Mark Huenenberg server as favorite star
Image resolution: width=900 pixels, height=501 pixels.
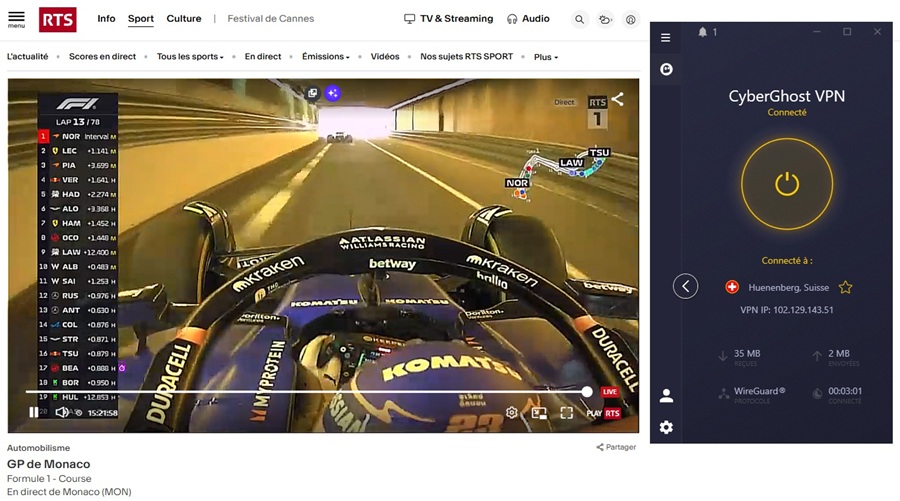845,288
